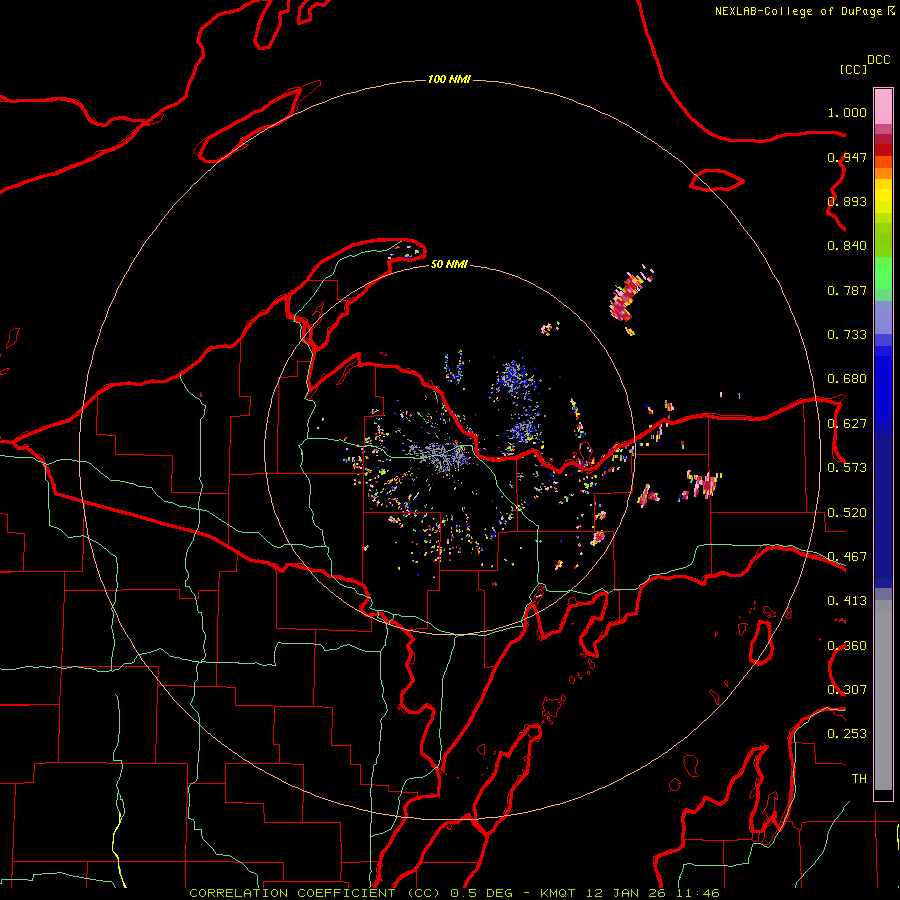Click the 0.893 color scale label
The image size is (900, 900).
click(847, 201)
